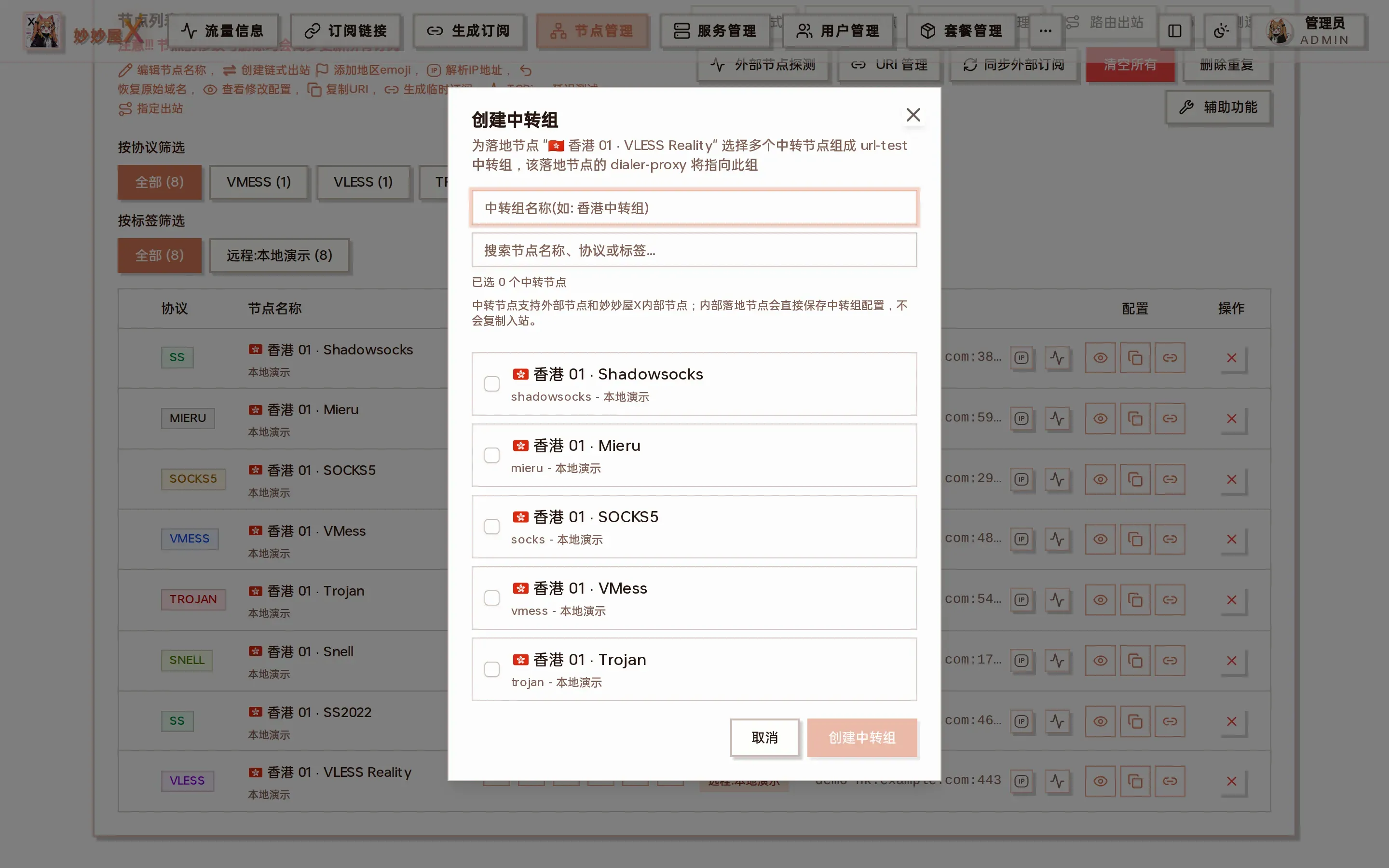This screenshot has height=868, width=1389.
Task: Run latency test on the Shadowsocks row
Action: click(1057, 358)
